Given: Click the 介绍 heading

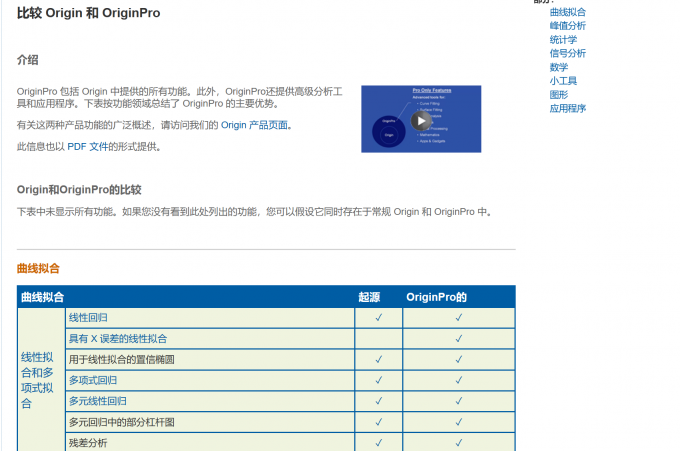Looking at the screenshot, I should pyautogui.click(x=28, y=60).
